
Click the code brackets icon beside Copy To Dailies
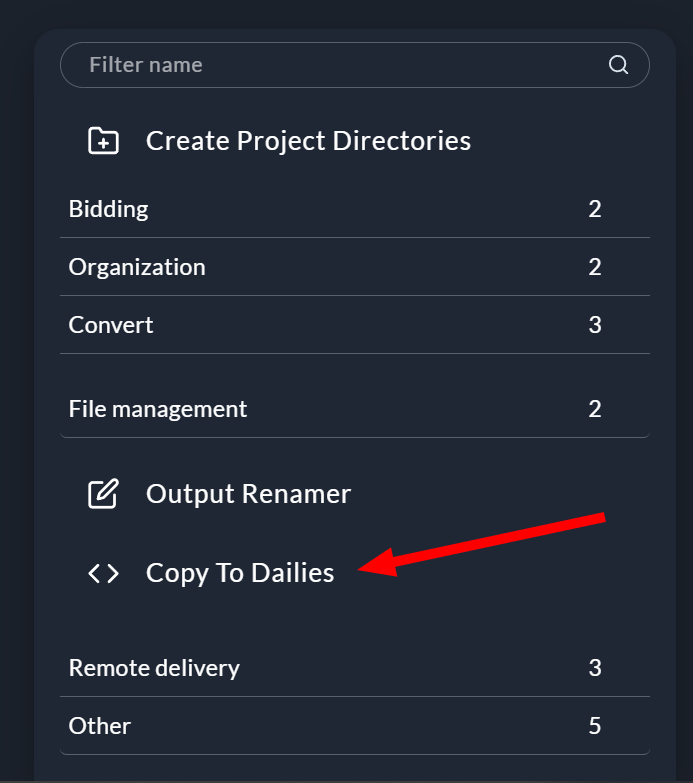103,573
